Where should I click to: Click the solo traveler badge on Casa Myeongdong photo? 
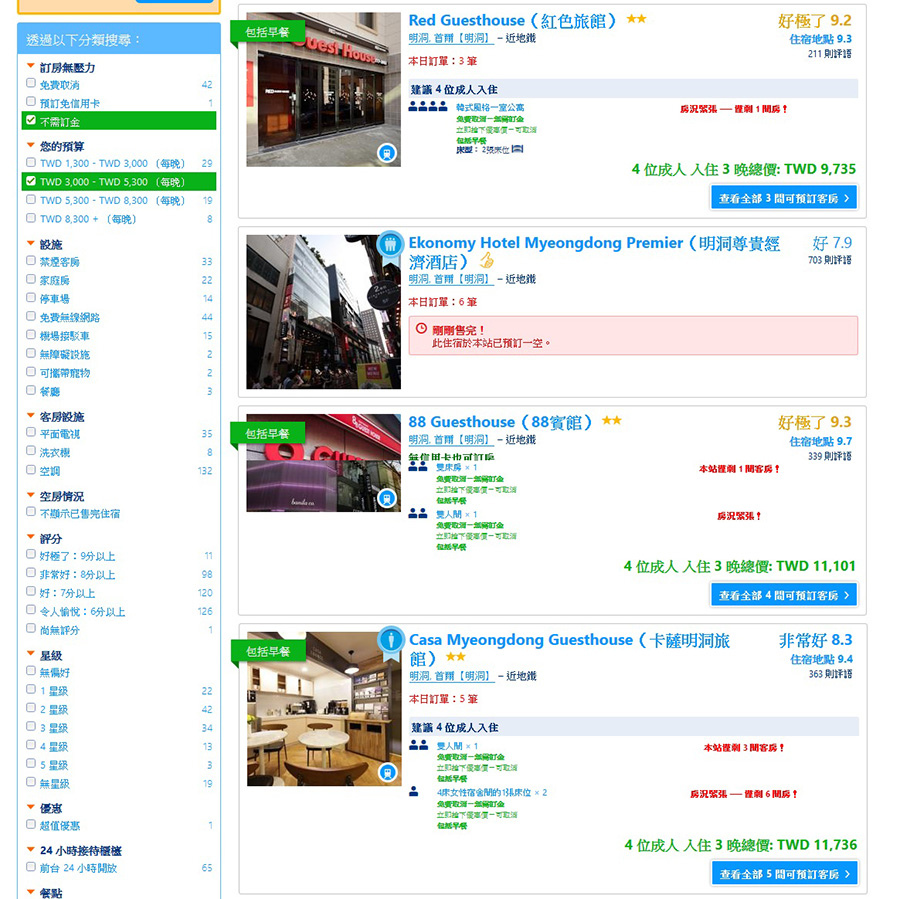point(391,640)
